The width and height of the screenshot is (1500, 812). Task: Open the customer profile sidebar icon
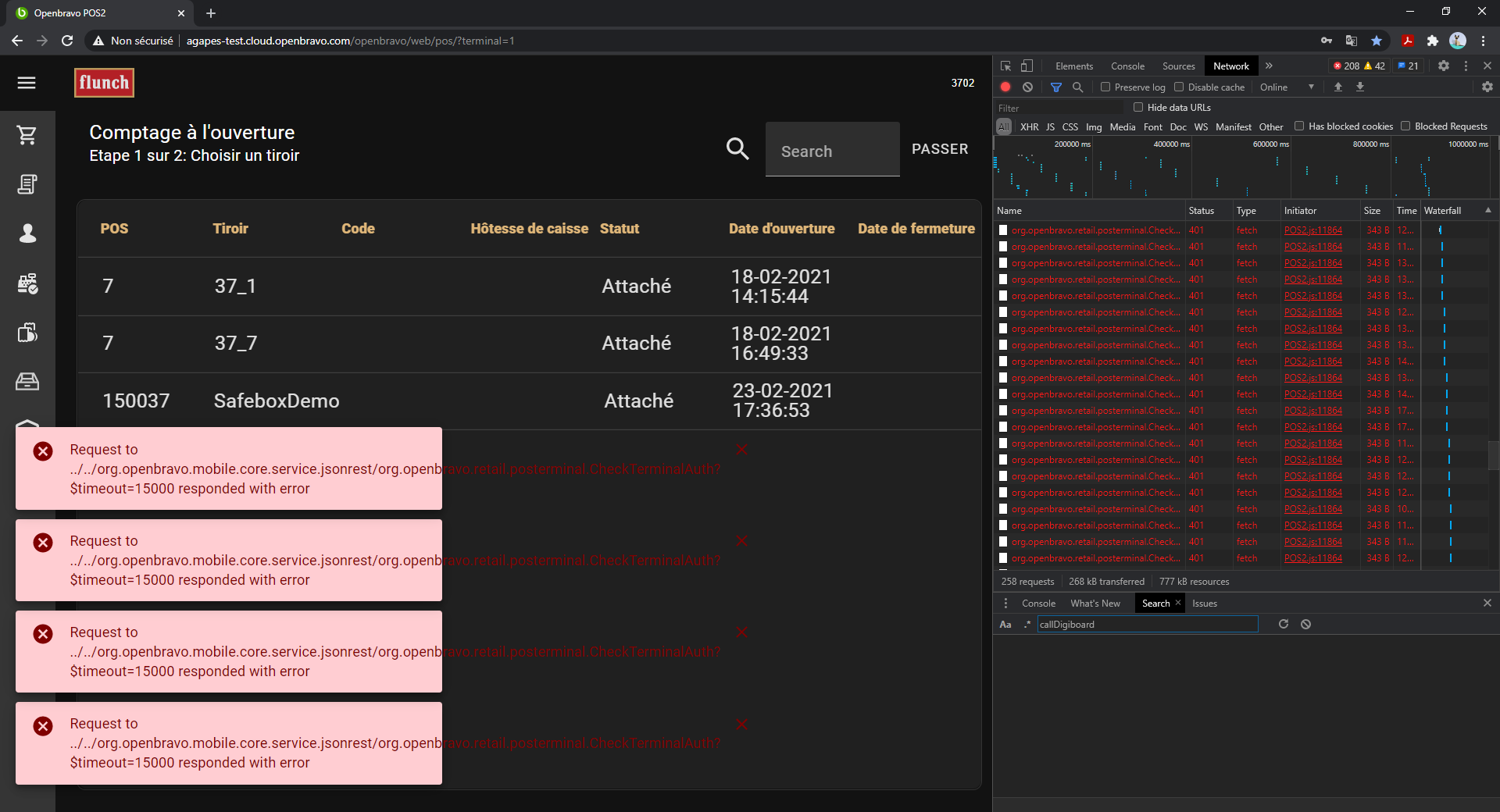[x=27, y=233]
